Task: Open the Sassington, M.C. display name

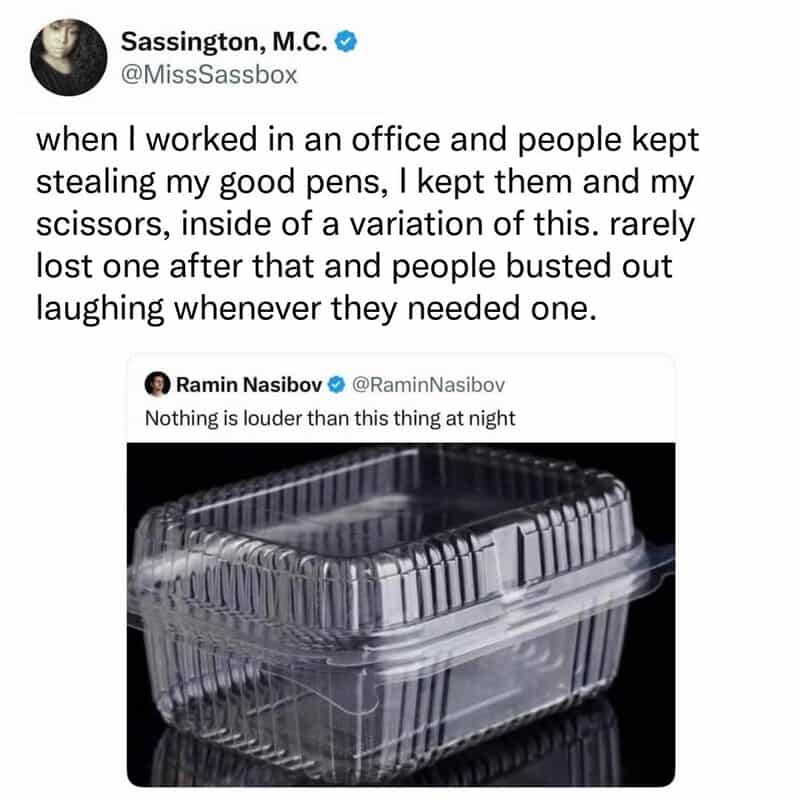Action: coord(224,42)
